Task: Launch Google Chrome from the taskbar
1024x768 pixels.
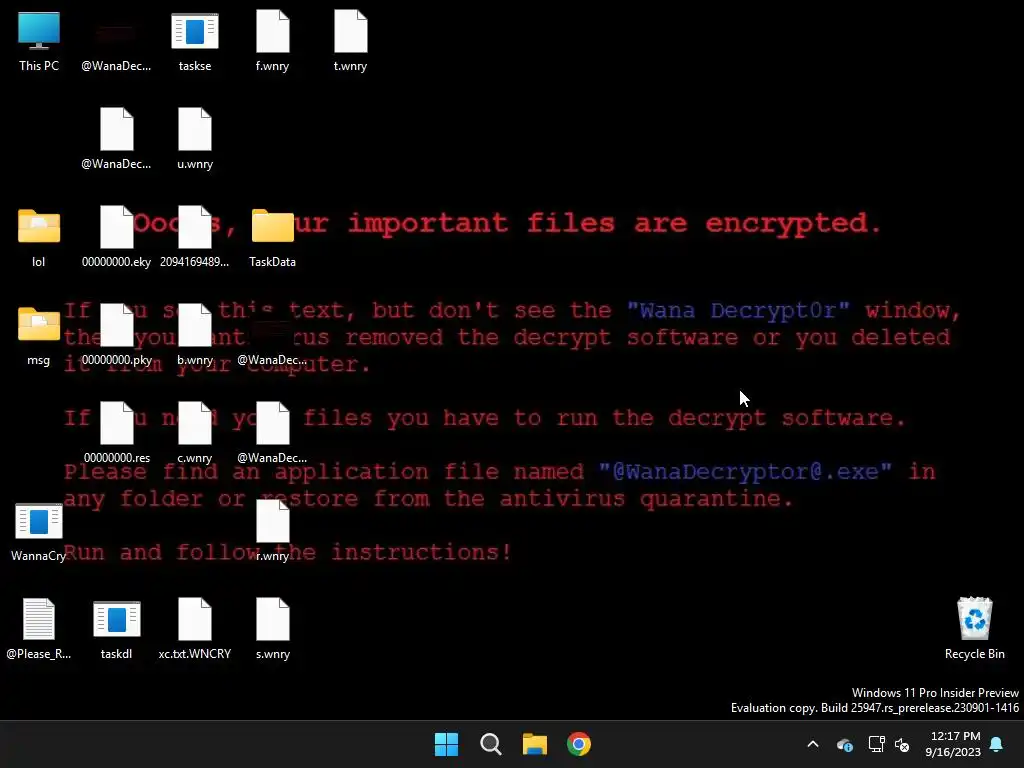Action: tap(579, 744)
